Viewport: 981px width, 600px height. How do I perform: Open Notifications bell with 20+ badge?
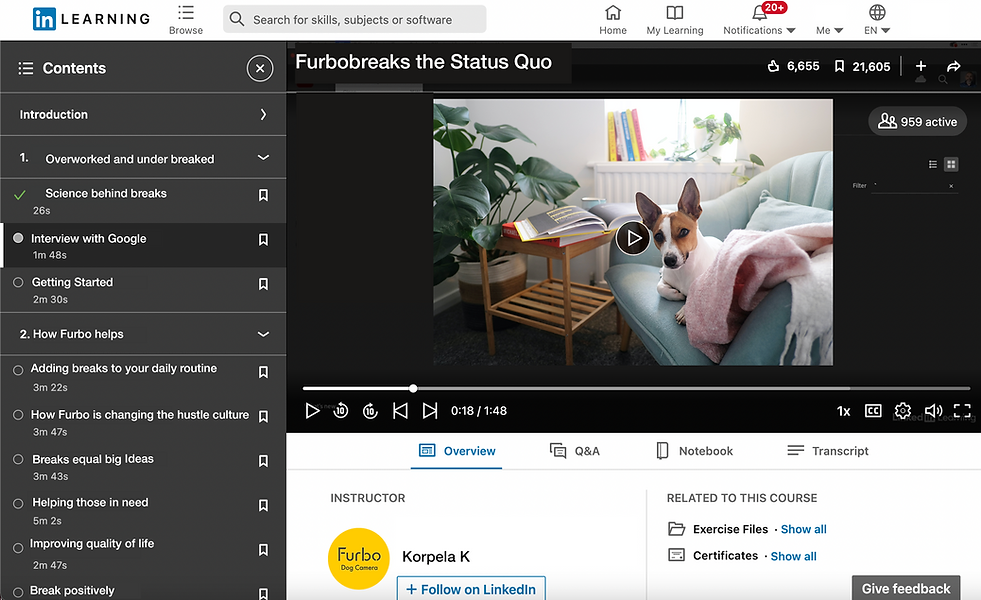[760, 13]
